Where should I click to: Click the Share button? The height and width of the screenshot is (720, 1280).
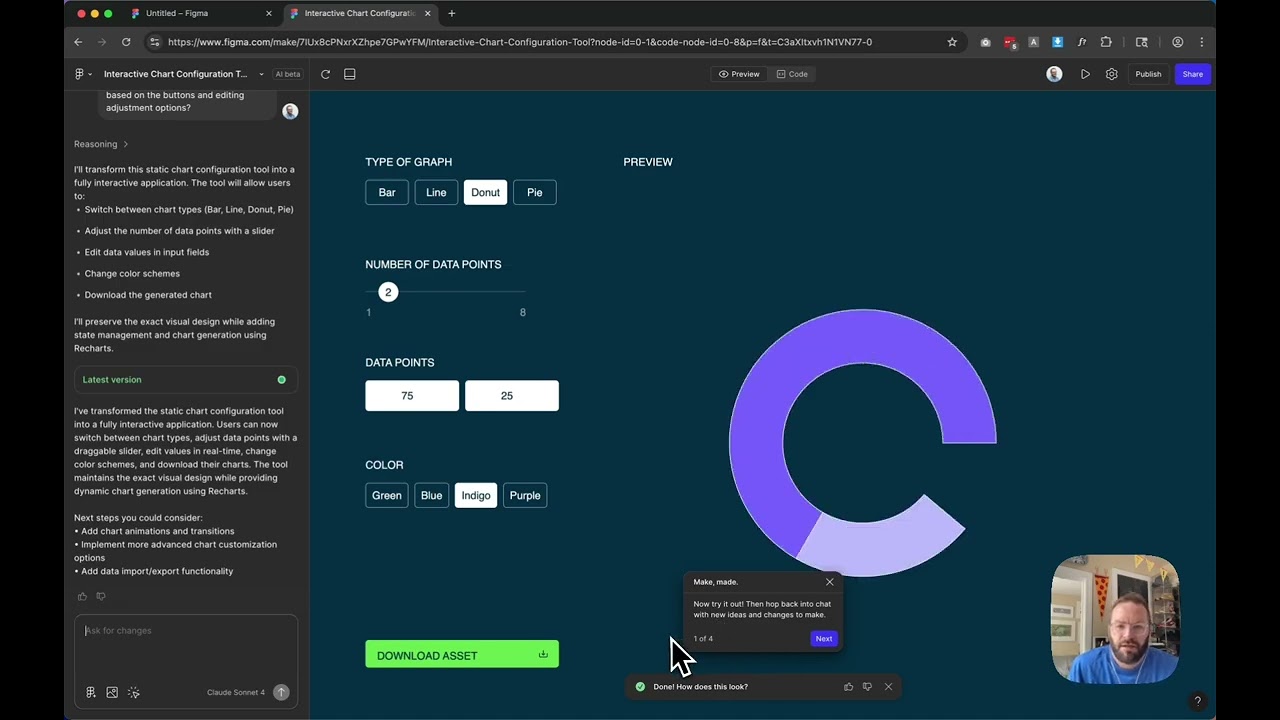1193,74
